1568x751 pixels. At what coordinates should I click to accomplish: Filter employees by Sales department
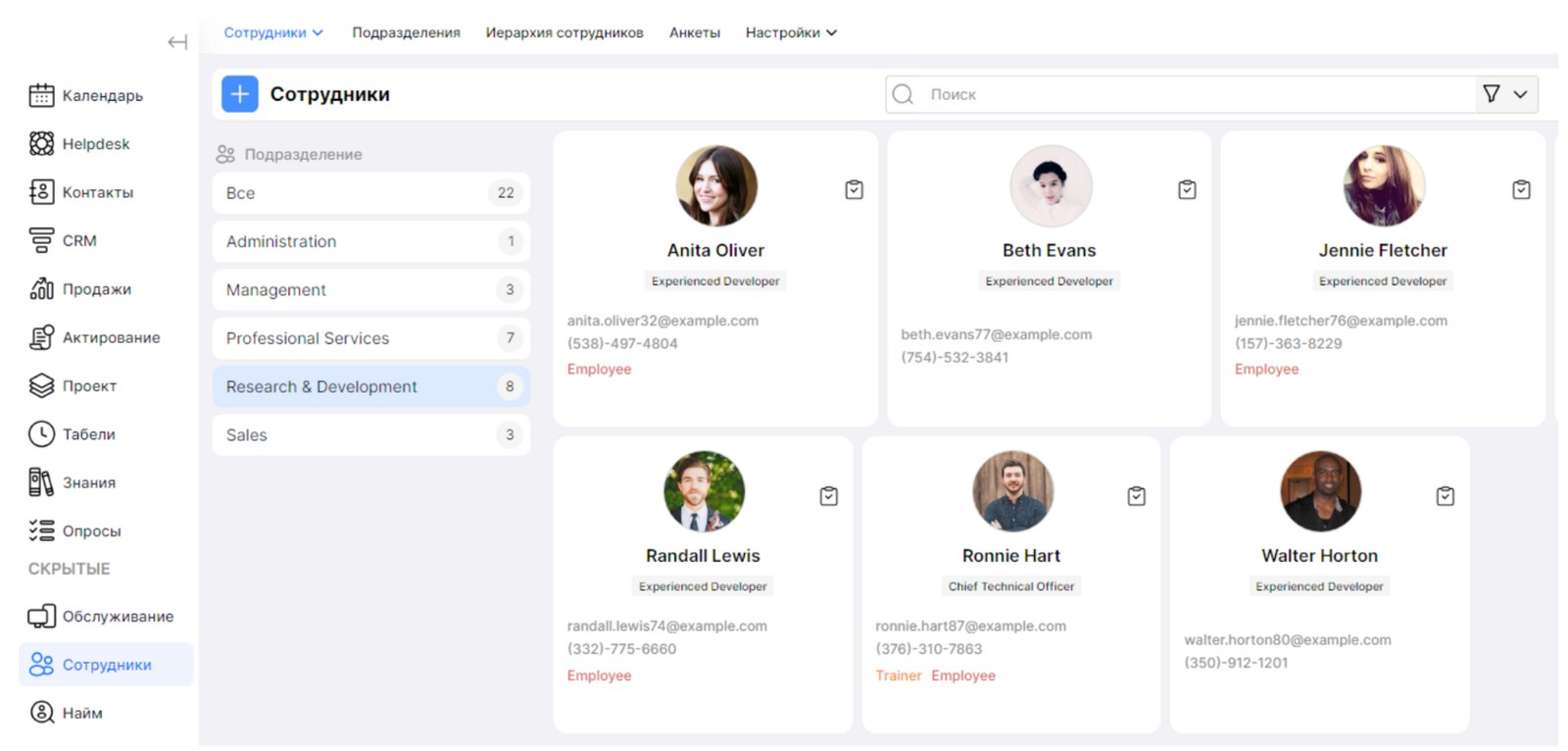pos(371,434)
